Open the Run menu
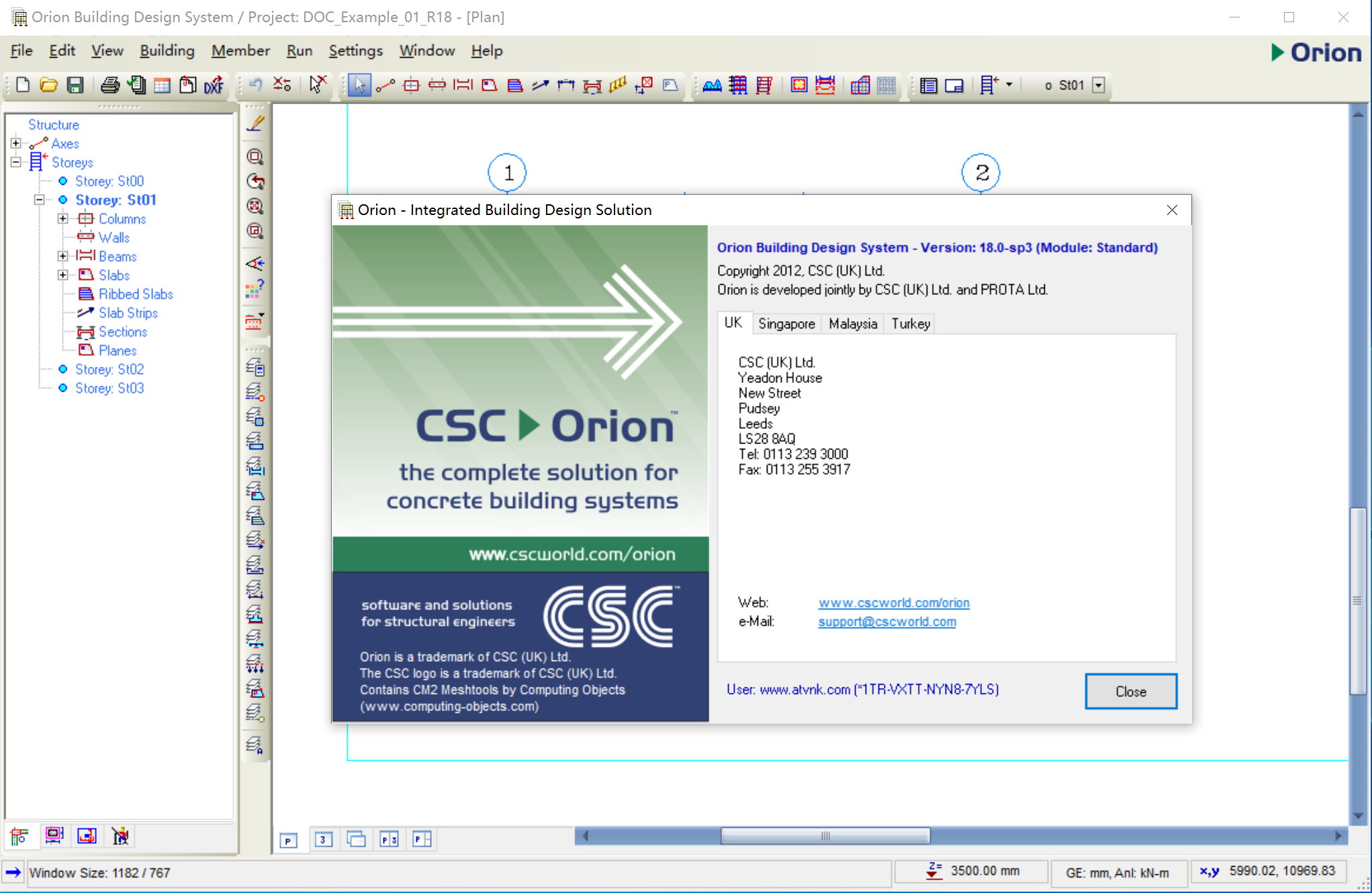The height and width of the screenshot is (893, 1372). pos(300,50)
